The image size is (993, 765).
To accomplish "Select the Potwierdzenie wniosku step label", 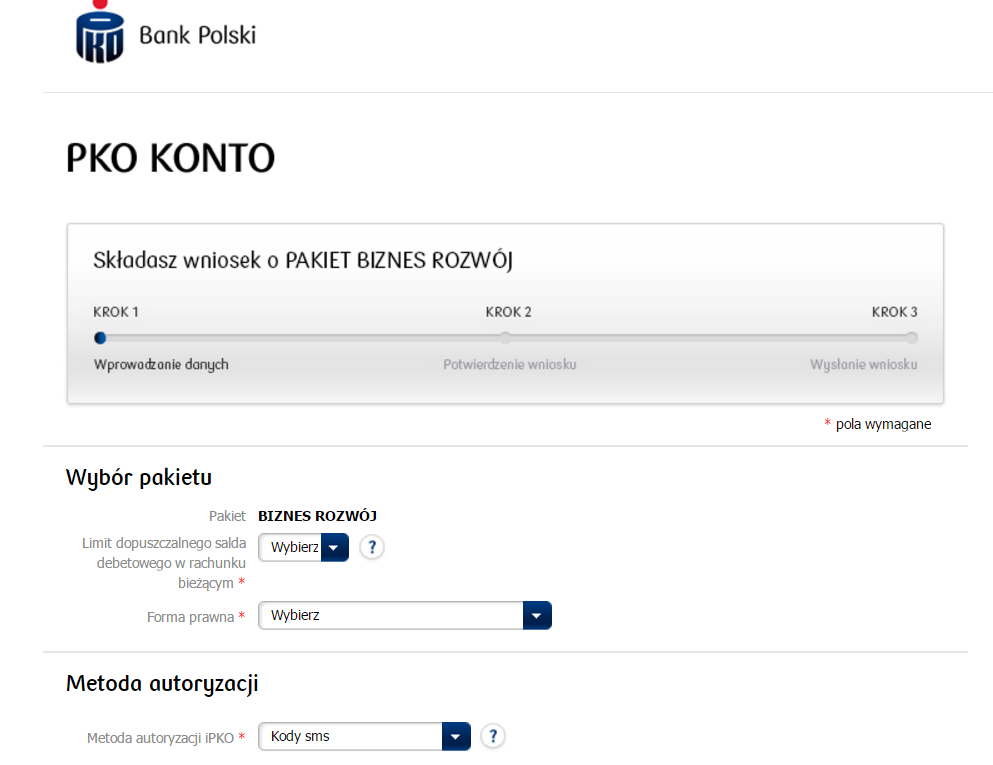I will [x=510, y=365].
